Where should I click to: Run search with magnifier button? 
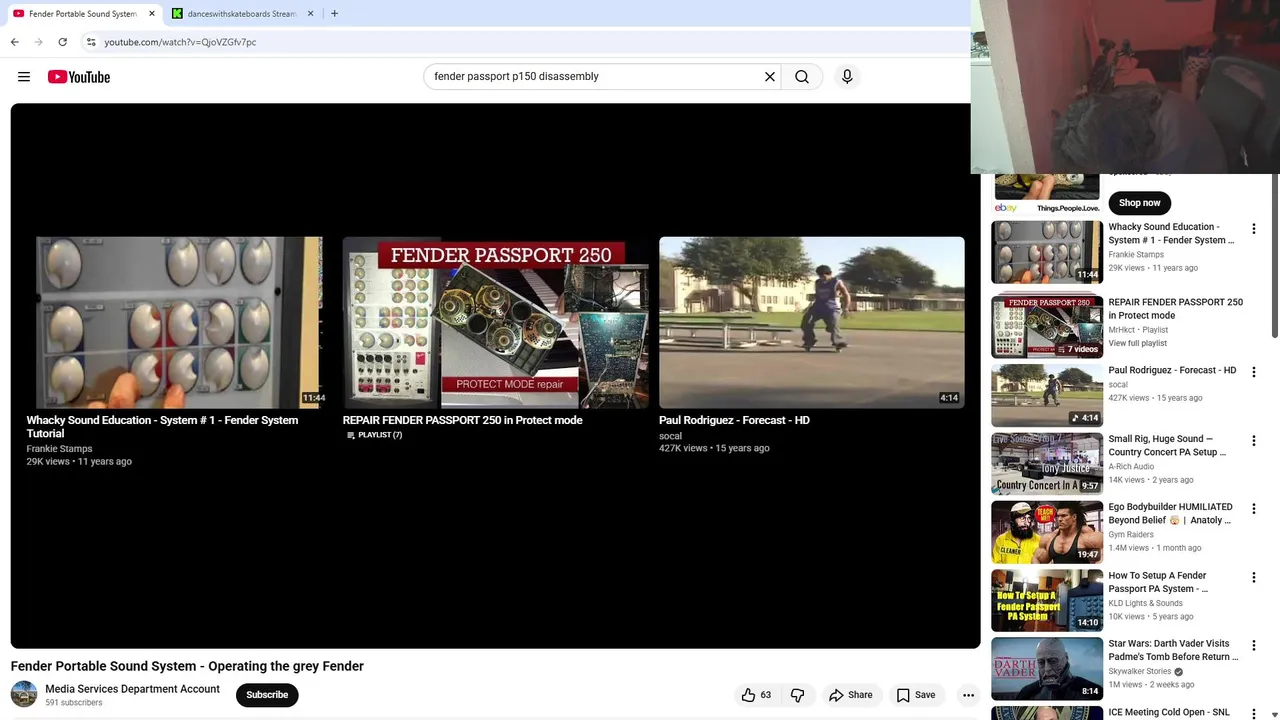802,77
